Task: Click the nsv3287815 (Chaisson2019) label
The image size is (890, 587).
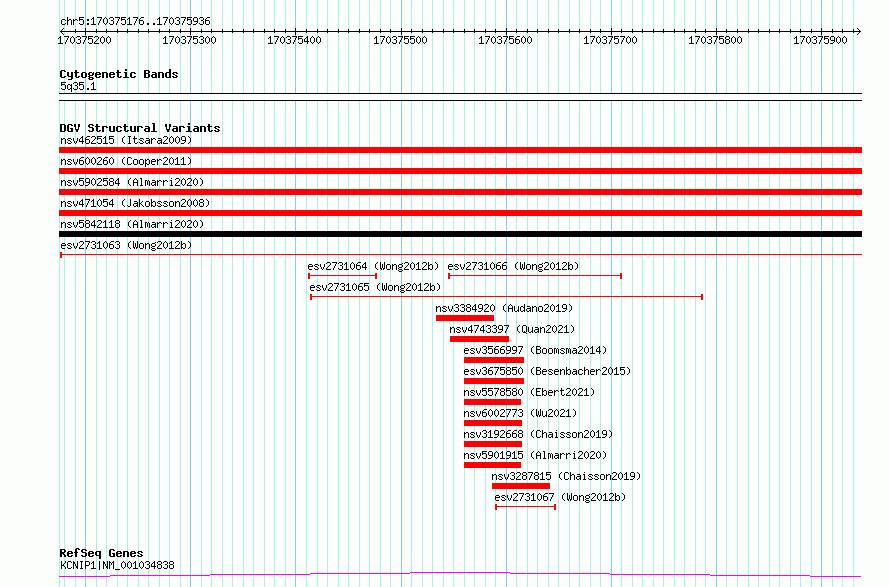Action: [x=566, y=476]
